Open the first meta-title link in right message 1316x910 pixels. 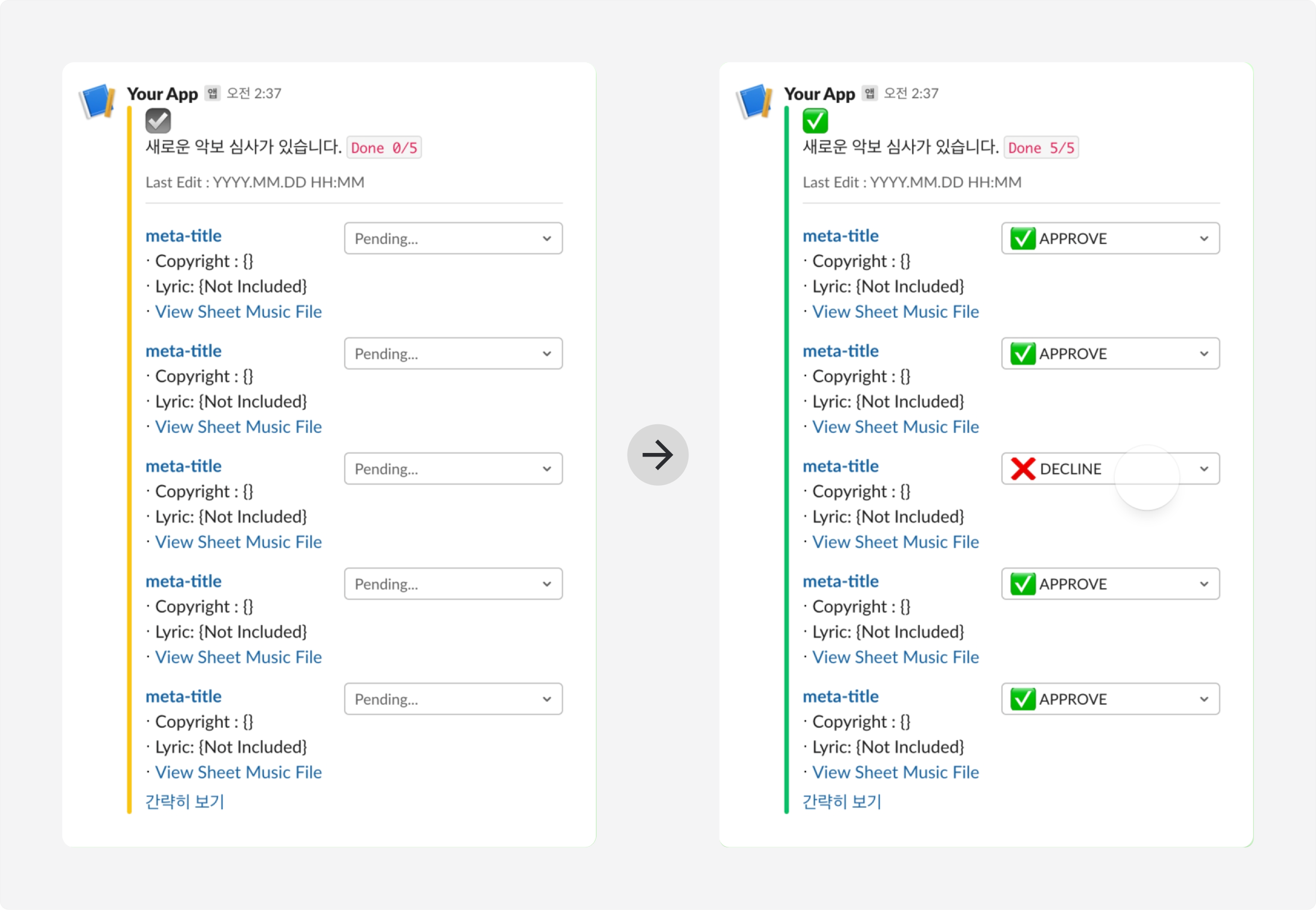pyautogui.click(x=840, y=235)
